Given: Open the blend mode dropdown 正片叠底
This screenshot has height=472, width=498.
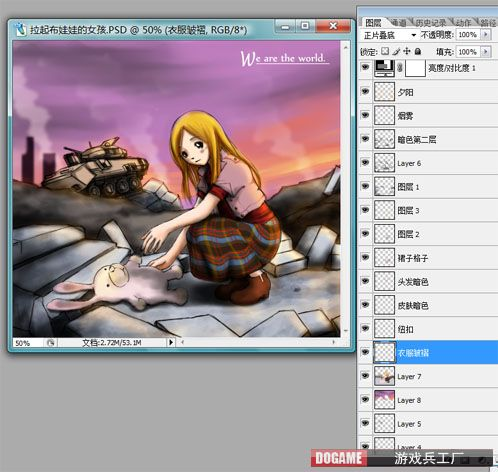Looking at the screenshot, I should point(389,35).
